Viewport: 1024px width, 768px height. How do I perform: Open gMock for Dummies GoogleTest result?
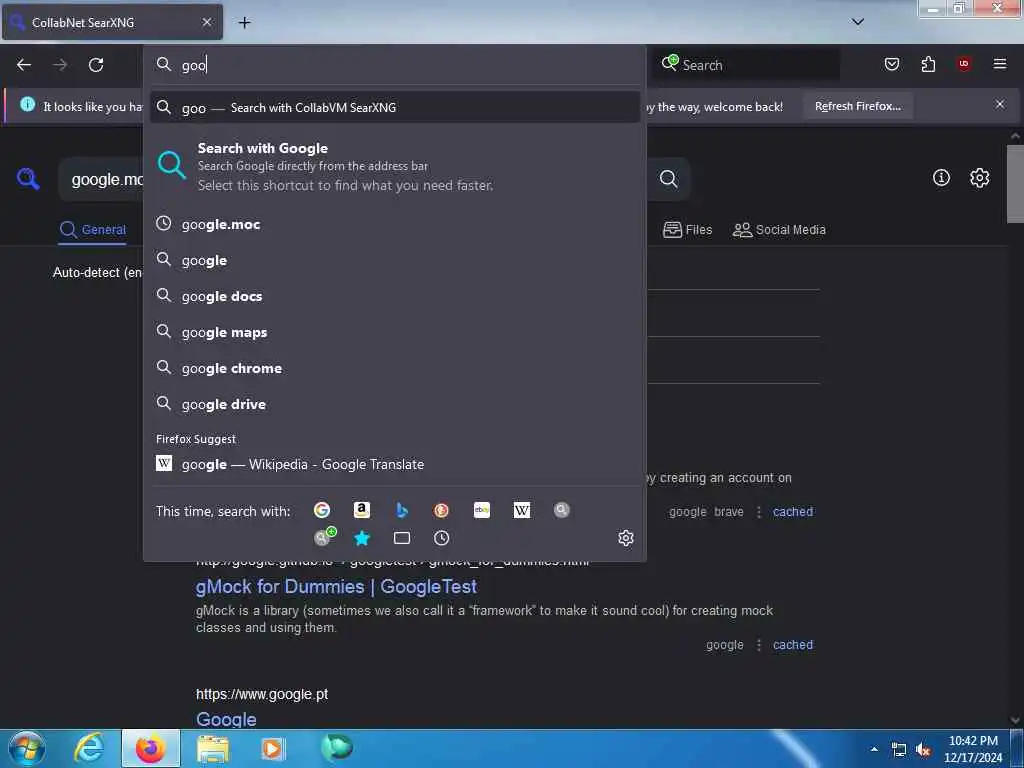(336, 586)
